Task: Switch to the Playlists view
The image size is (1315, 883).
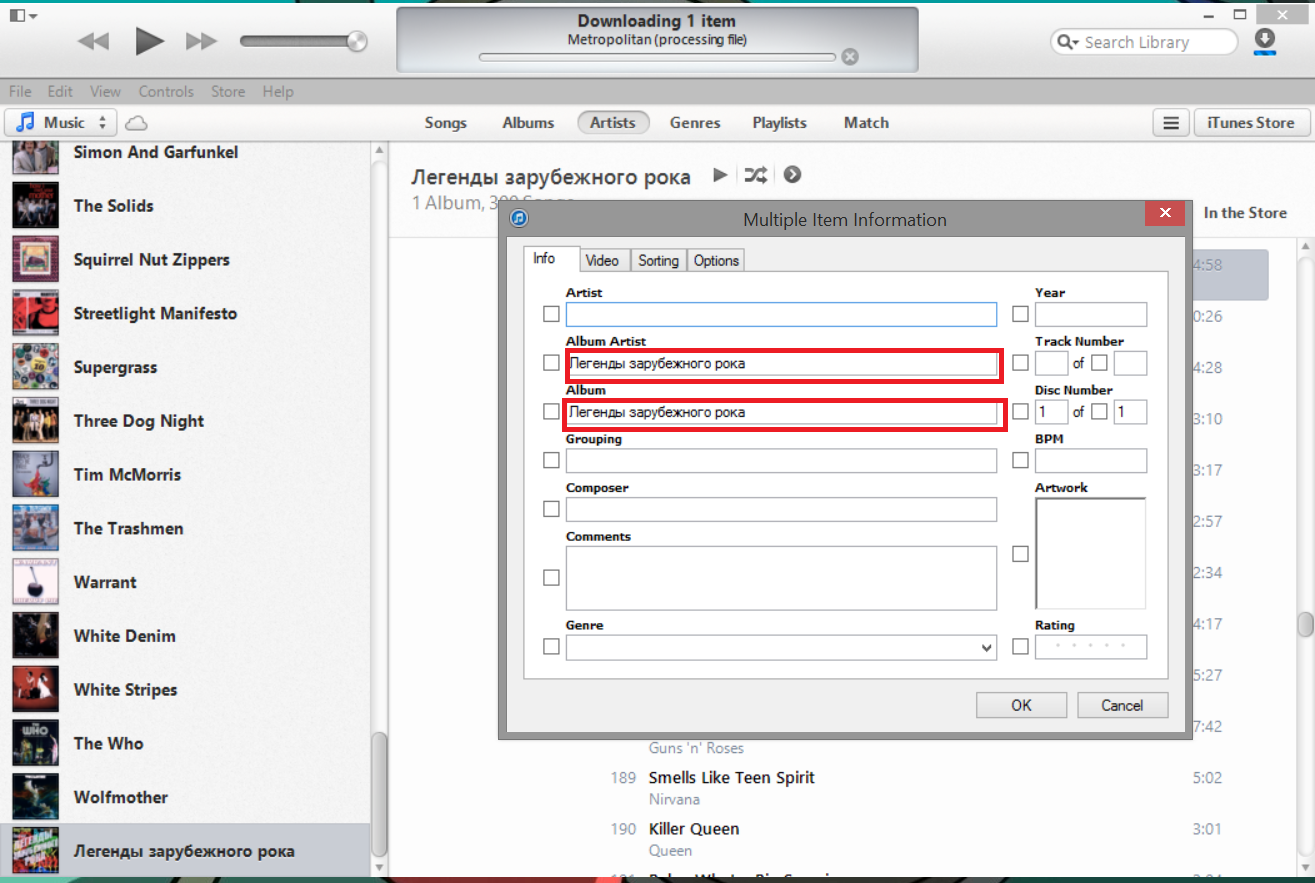Action: pos(780,122)
